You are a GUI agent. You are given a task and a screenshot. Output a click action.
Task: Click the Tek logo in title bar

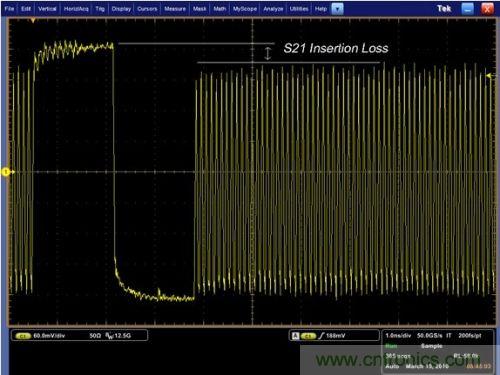click(444, 9)
